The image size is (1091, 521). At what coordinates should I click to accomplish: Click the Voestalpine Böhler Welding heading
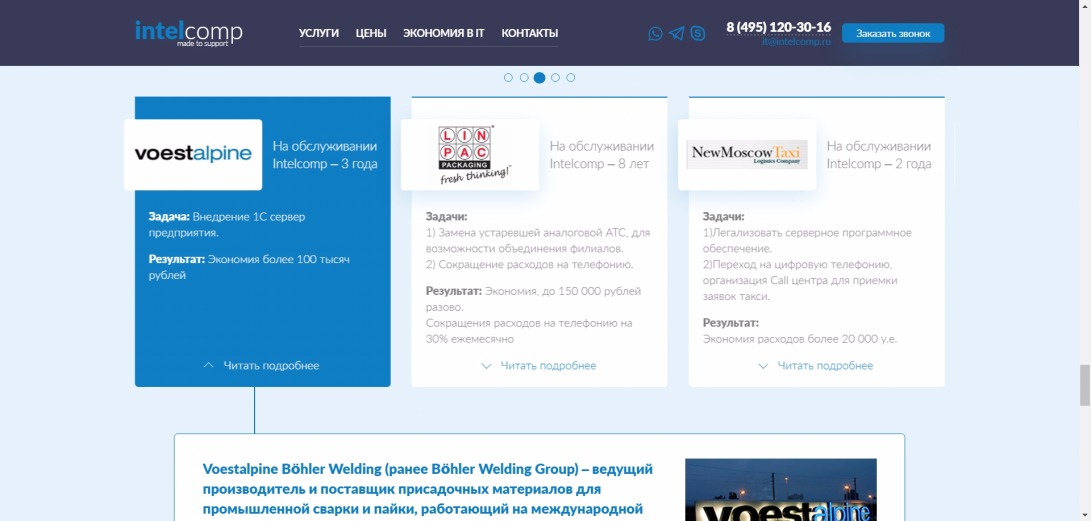[428, 489]
